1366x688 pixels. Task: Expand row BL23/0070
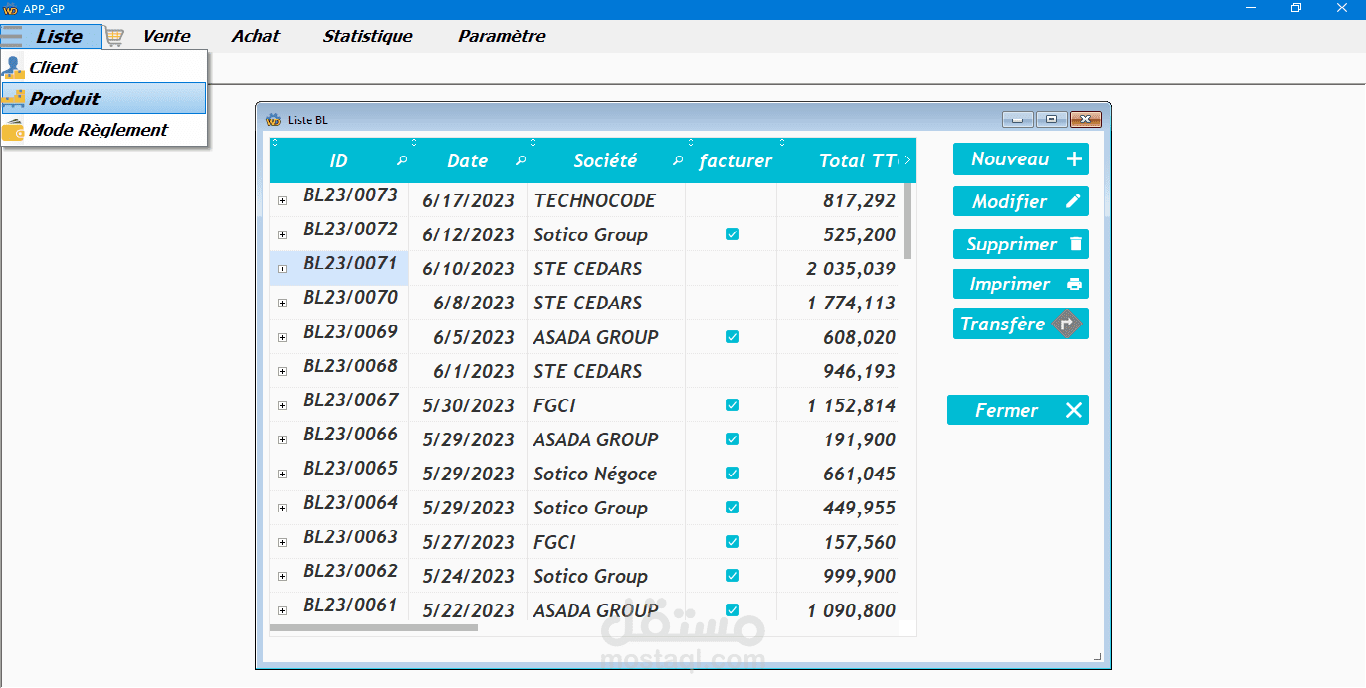click(282, 303)
